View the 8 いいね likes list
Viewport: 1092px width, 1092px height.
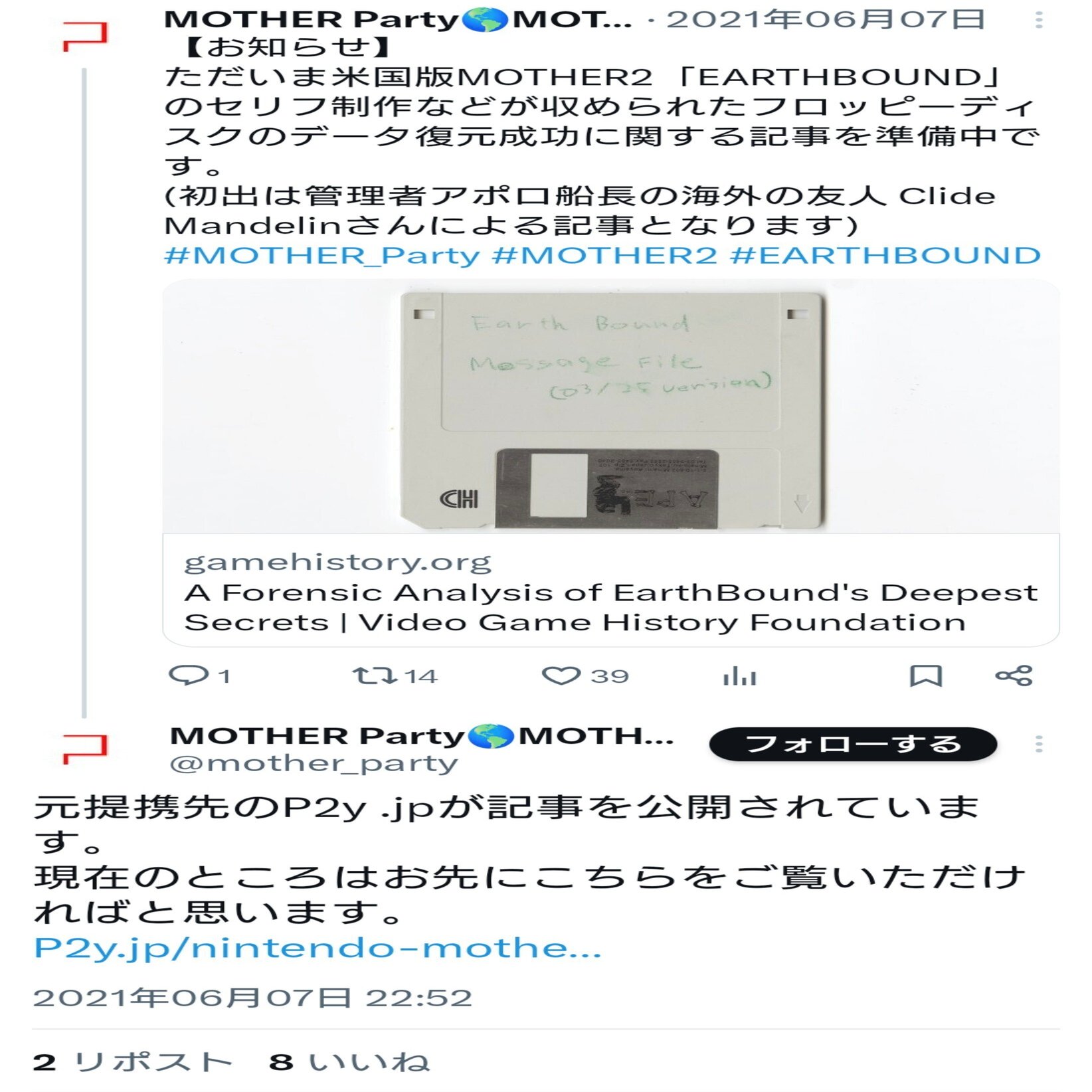click(x=349, y=1062)
